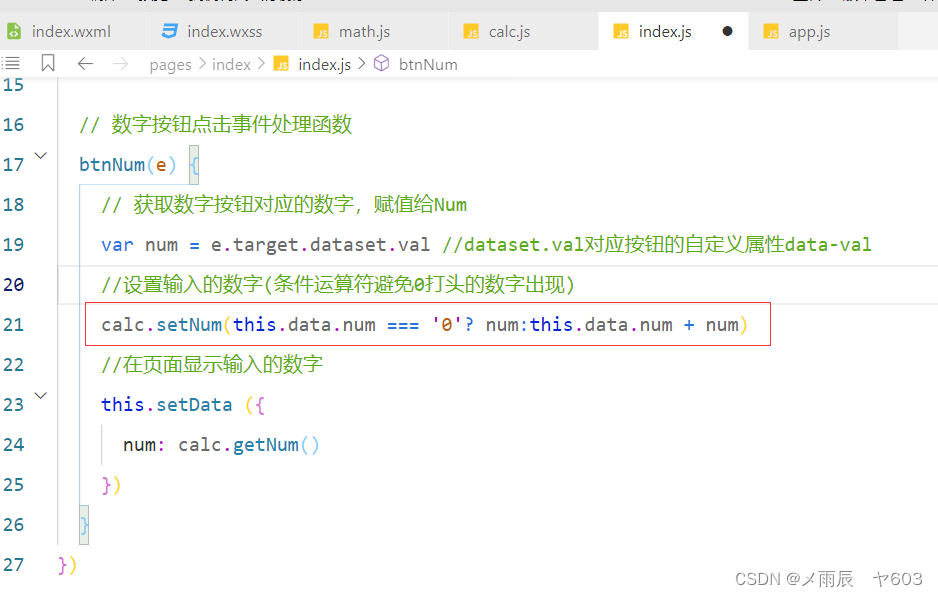The image size is (938, 597).
Task: Click line number 21 in the gutter
Action: (x=13, y=325)
